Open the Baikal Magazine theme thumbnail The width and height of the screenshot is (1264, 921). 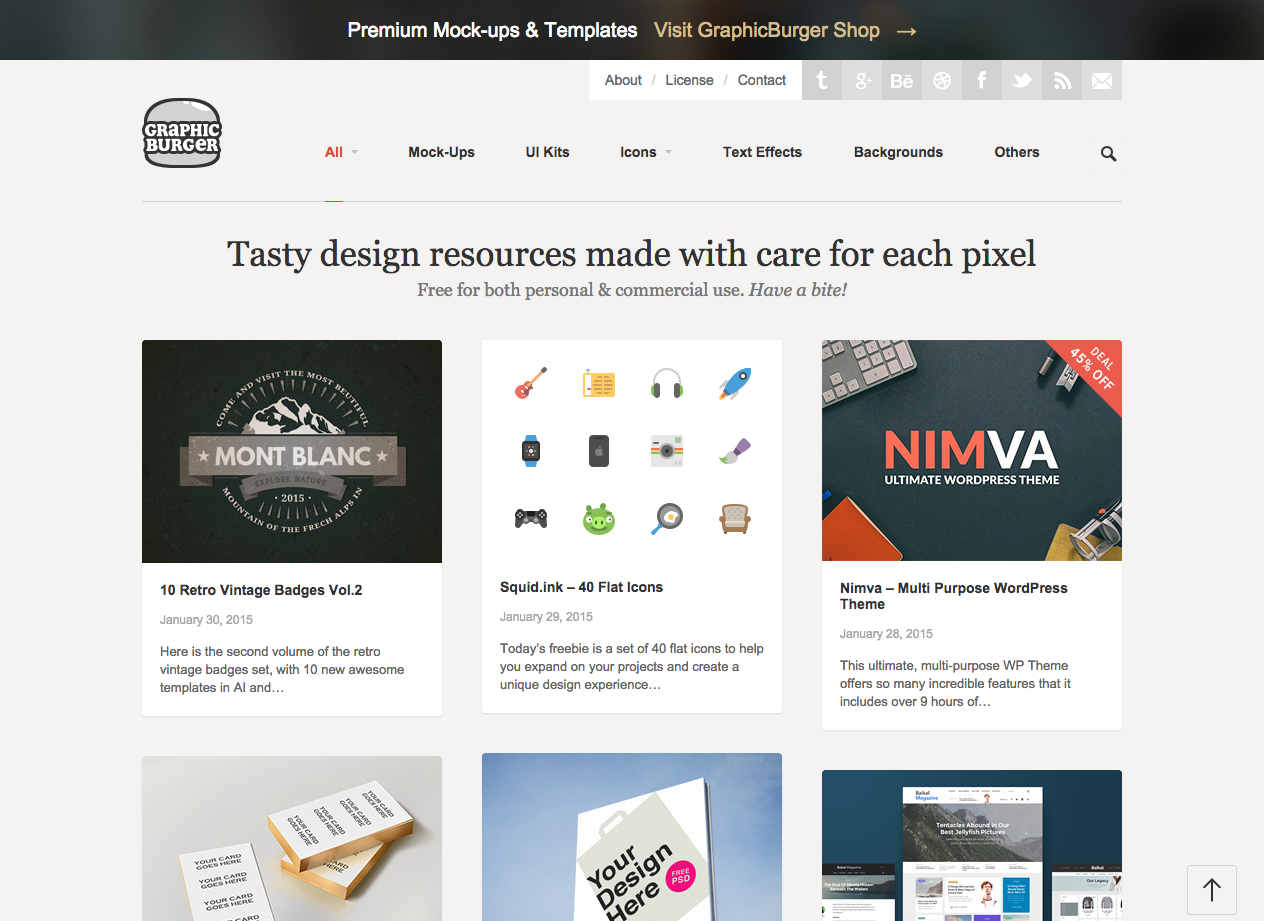[x=972, y=845]
